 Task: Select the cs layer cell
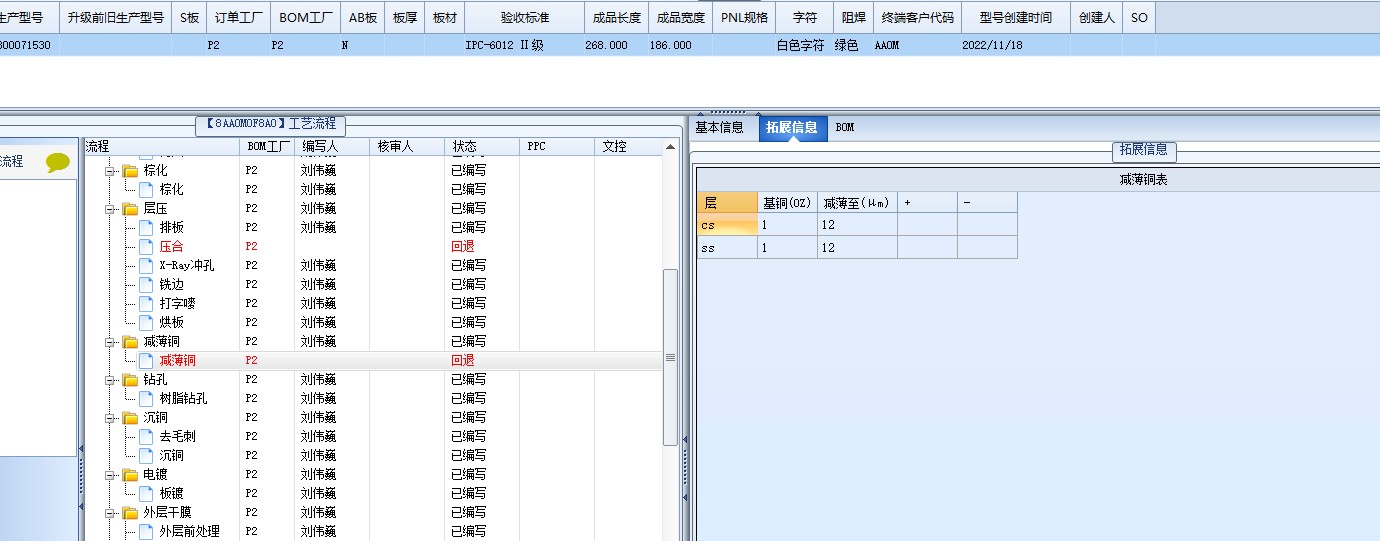coord(727,225)
